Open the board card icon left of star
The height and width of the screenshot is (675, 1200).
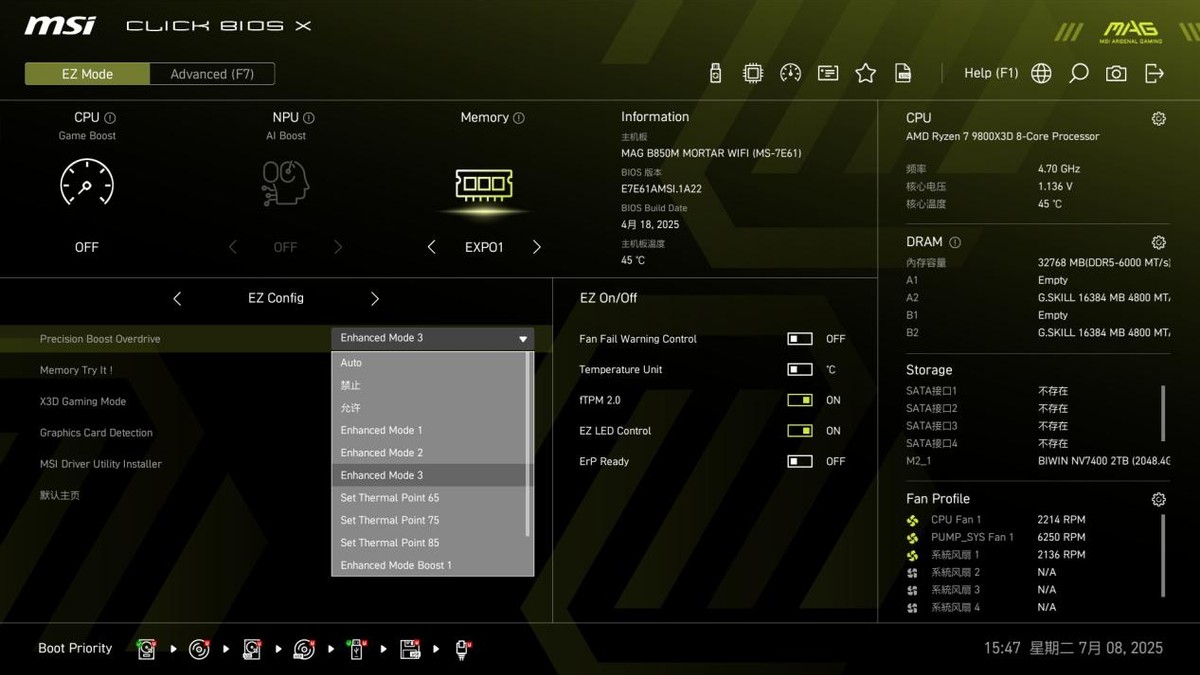pos(828,73)
